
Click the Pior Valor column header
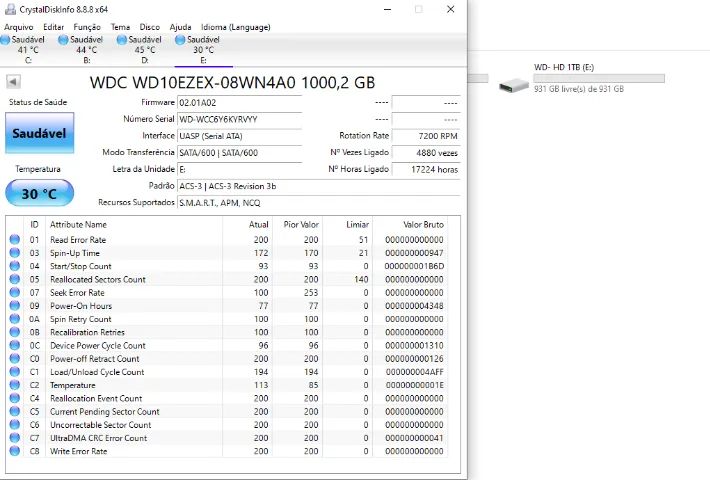[297, 225]
